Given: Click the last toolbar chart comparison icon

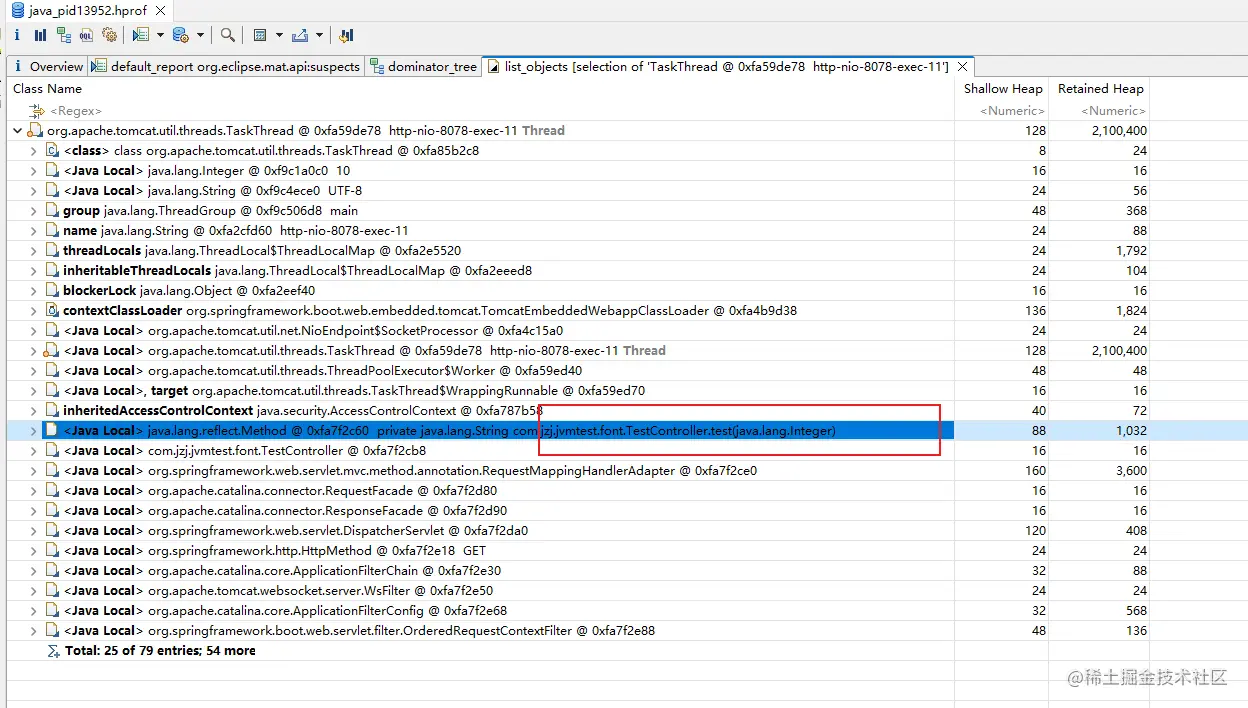Looking at the screenshot, I should pyautogui.click(x=346, y=35).
